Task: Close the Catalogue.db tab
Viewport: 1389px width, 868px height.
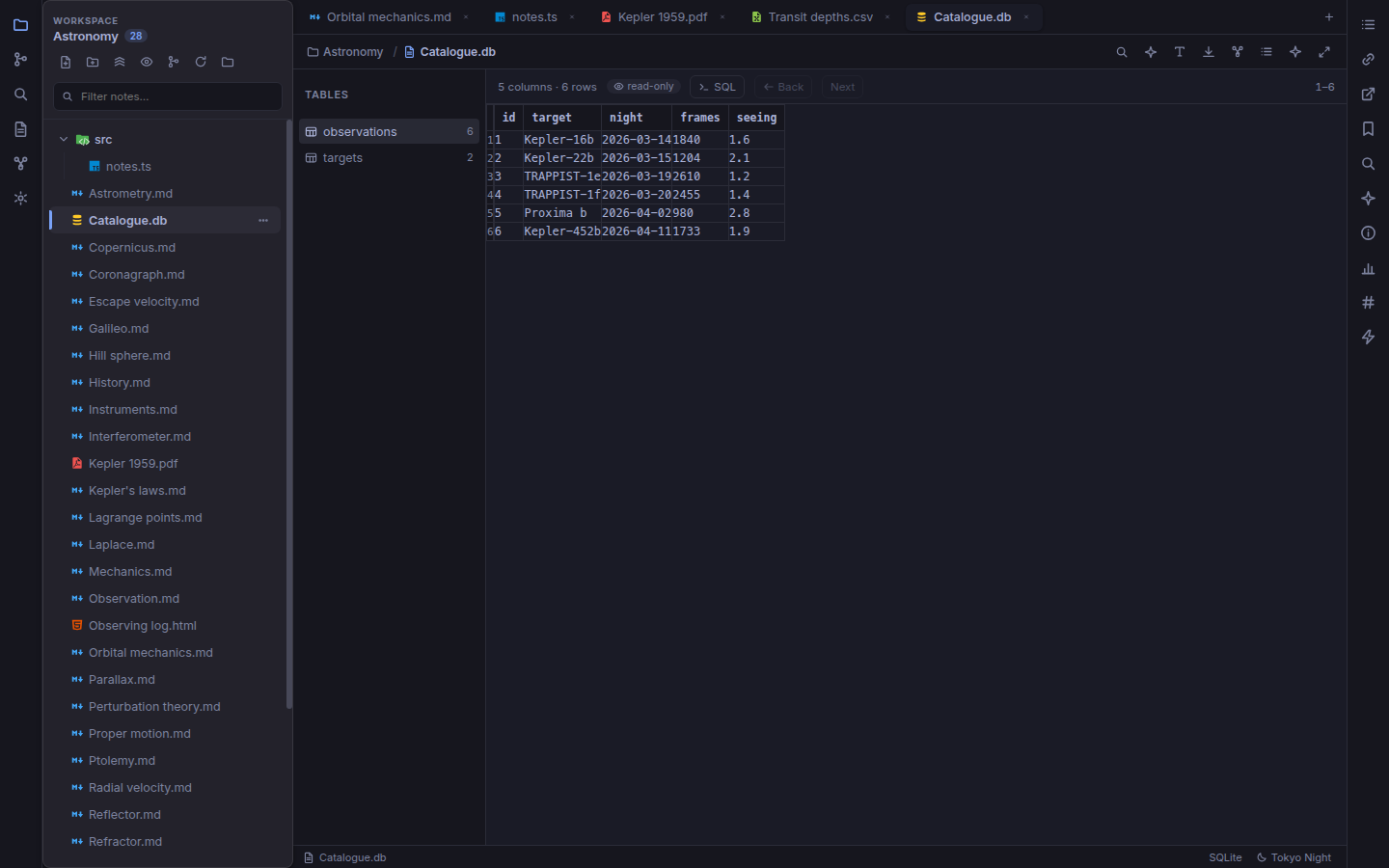Action: (x=1026, y=17)
